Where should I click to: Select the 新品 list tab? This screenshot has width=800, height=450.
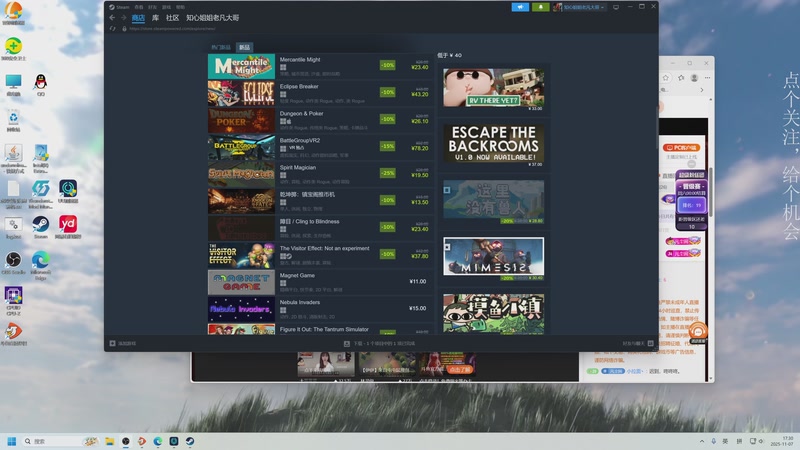[244, 47]
